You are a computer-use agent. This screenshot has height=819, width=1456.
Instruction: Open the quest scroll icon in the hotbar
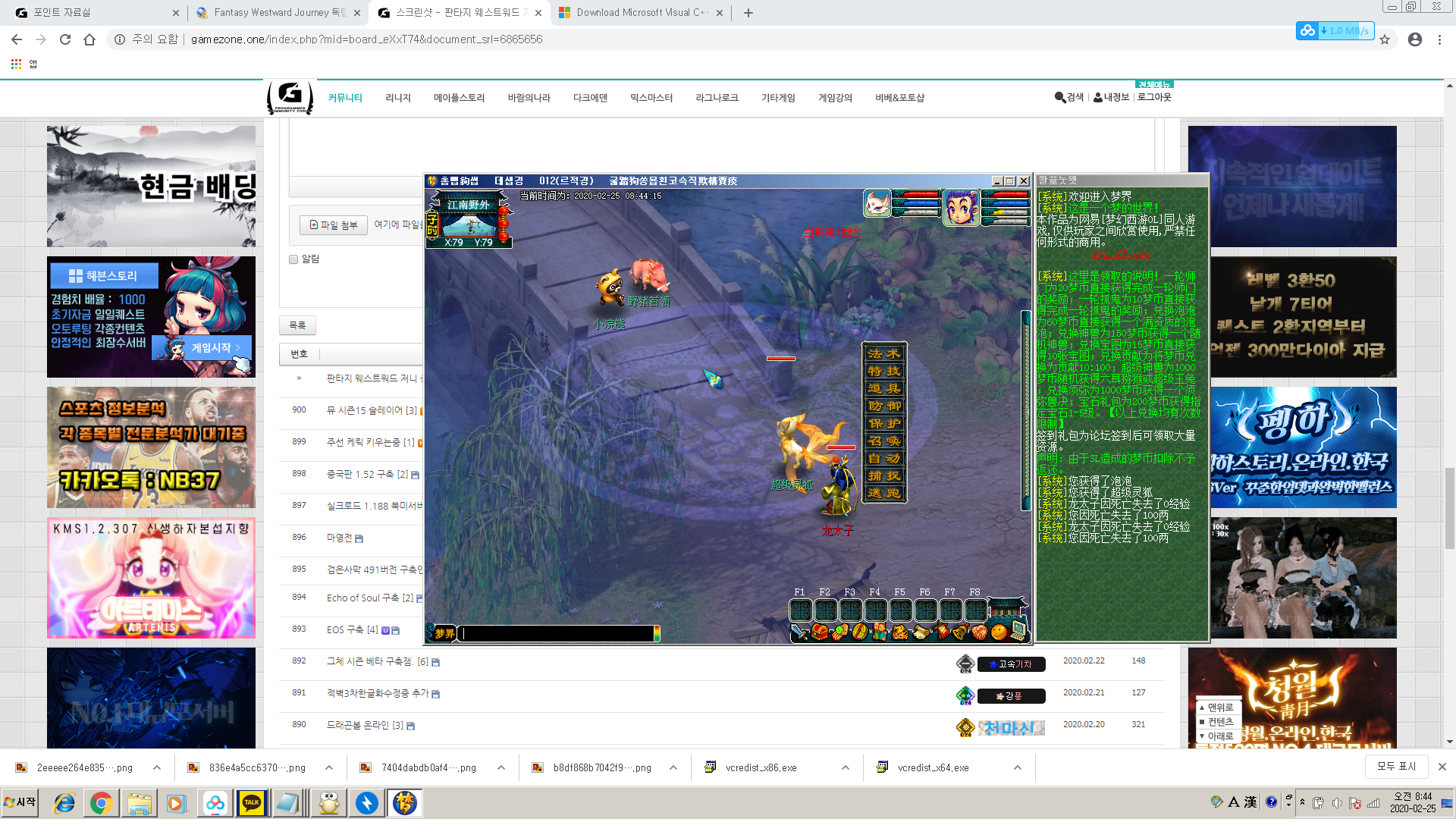pyautogui.click(x=921, y=632)
